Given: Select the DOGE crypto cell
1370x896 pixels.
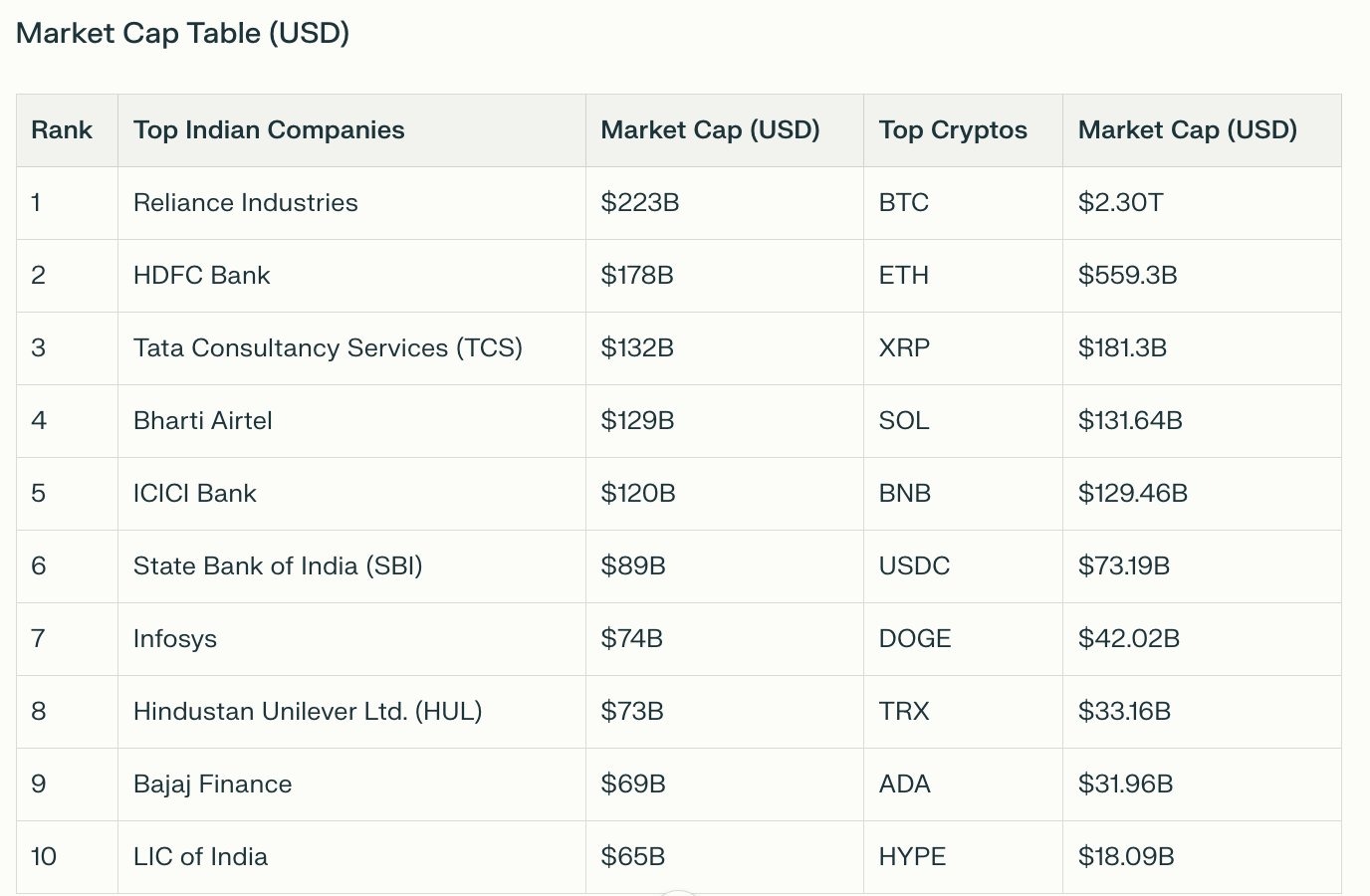Looking at the screenshot, I should (914, 639).
